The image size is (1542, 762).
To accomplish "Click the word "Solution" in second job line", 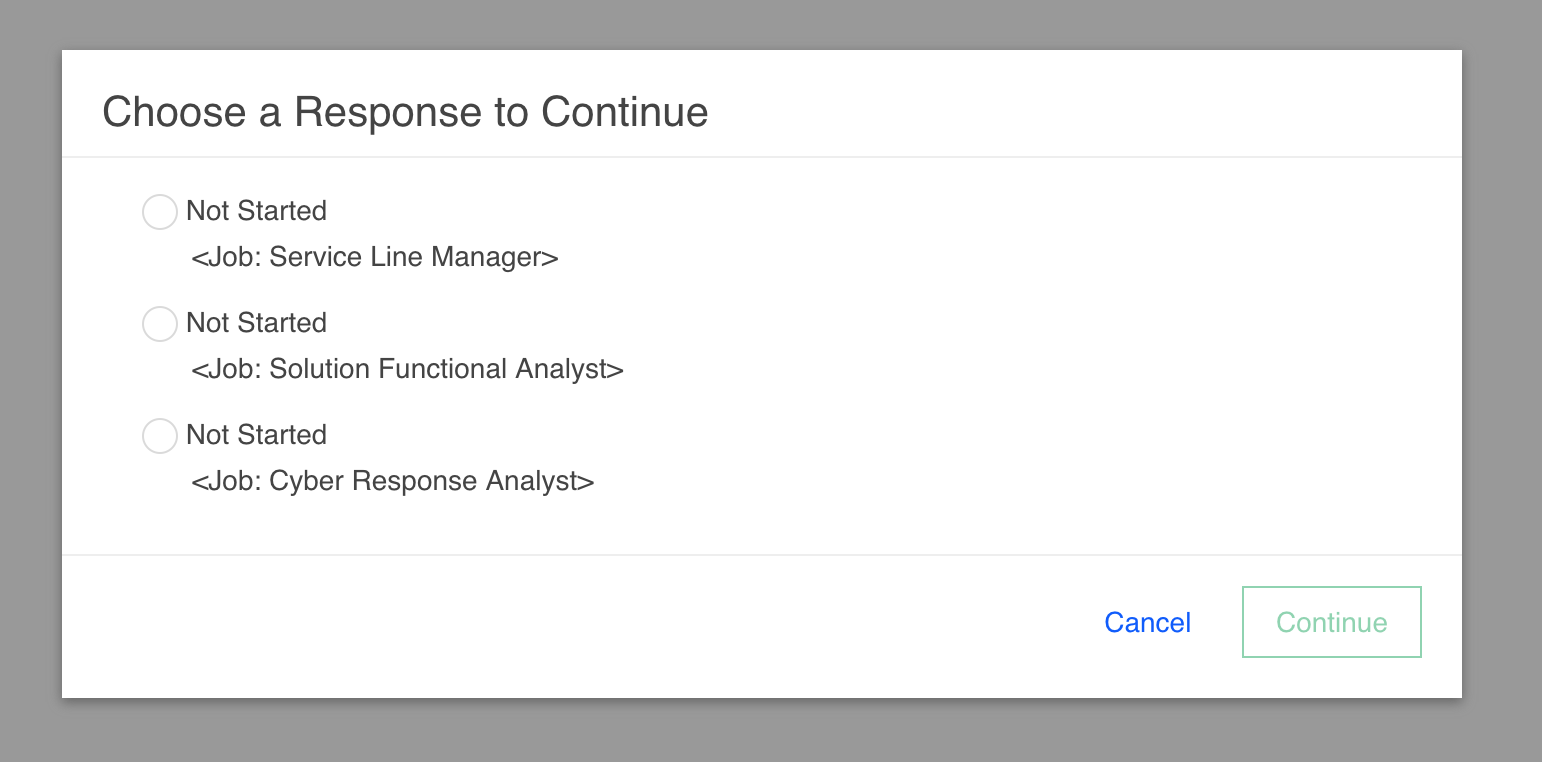I will tap(320, 370).
